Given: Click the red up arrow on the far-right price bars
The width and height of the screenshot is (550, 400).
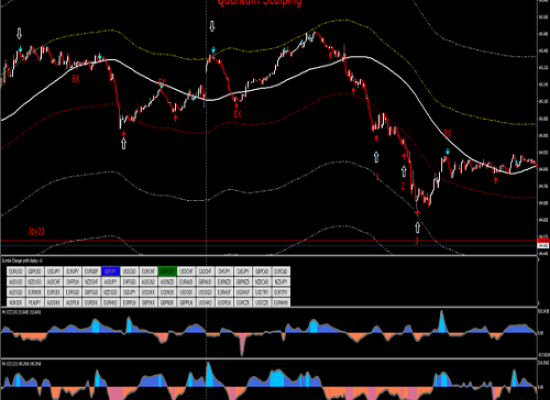Looking at the screenshot, I should click(496, 180).
